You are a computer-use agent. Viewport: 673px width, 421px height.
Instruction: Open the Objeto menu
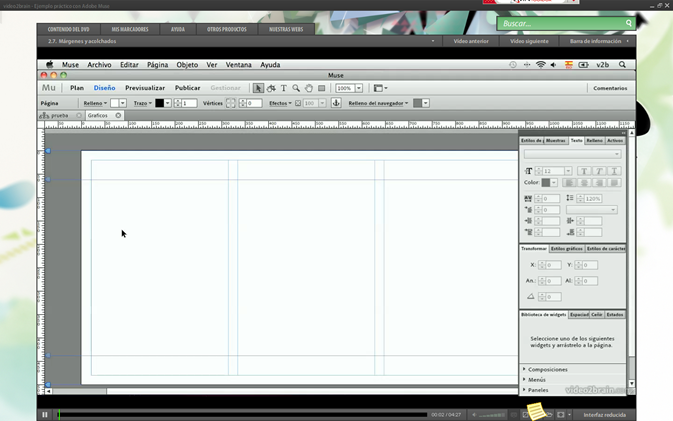(x=187, y=65)
